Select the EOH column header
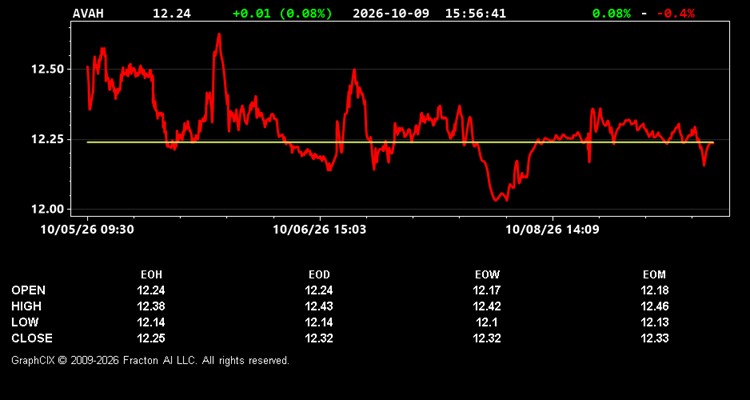The width and height of the screenshot is (750, 400). coord(151,275)
